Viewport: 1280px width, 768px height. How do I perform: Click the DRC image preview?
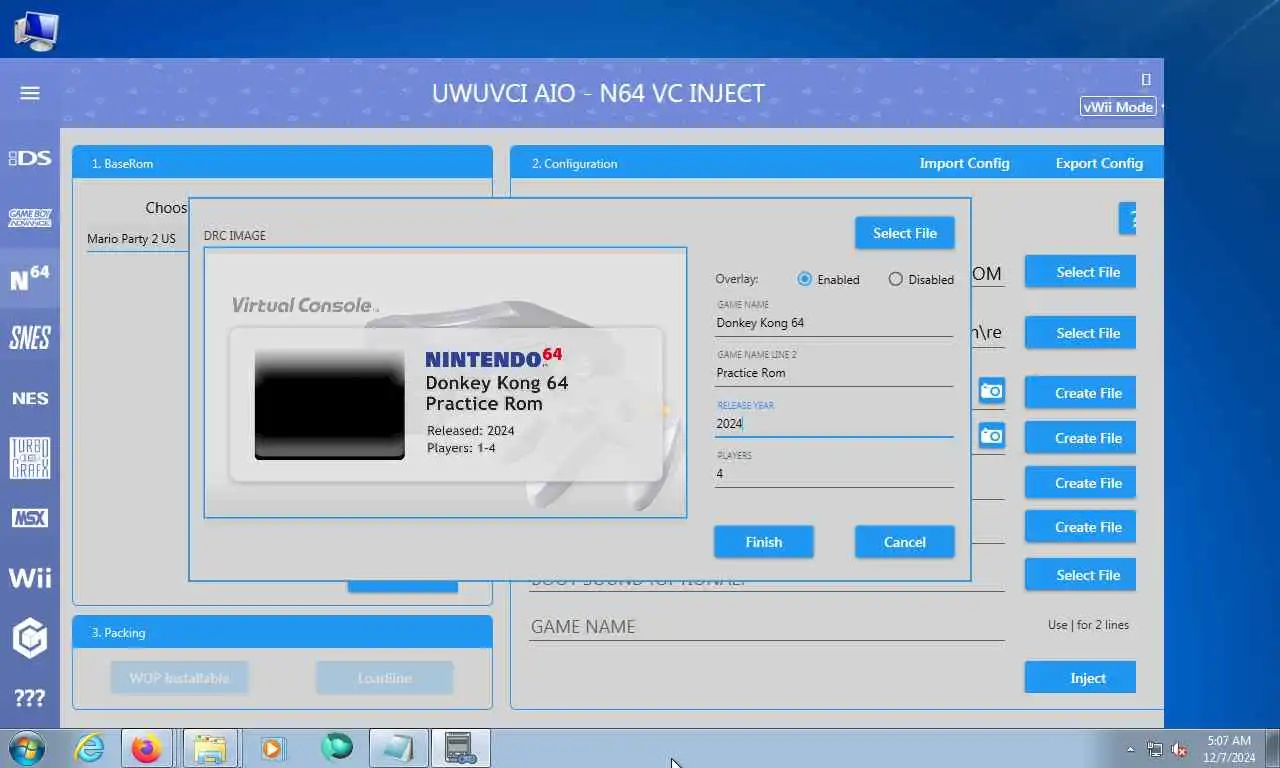445,382
